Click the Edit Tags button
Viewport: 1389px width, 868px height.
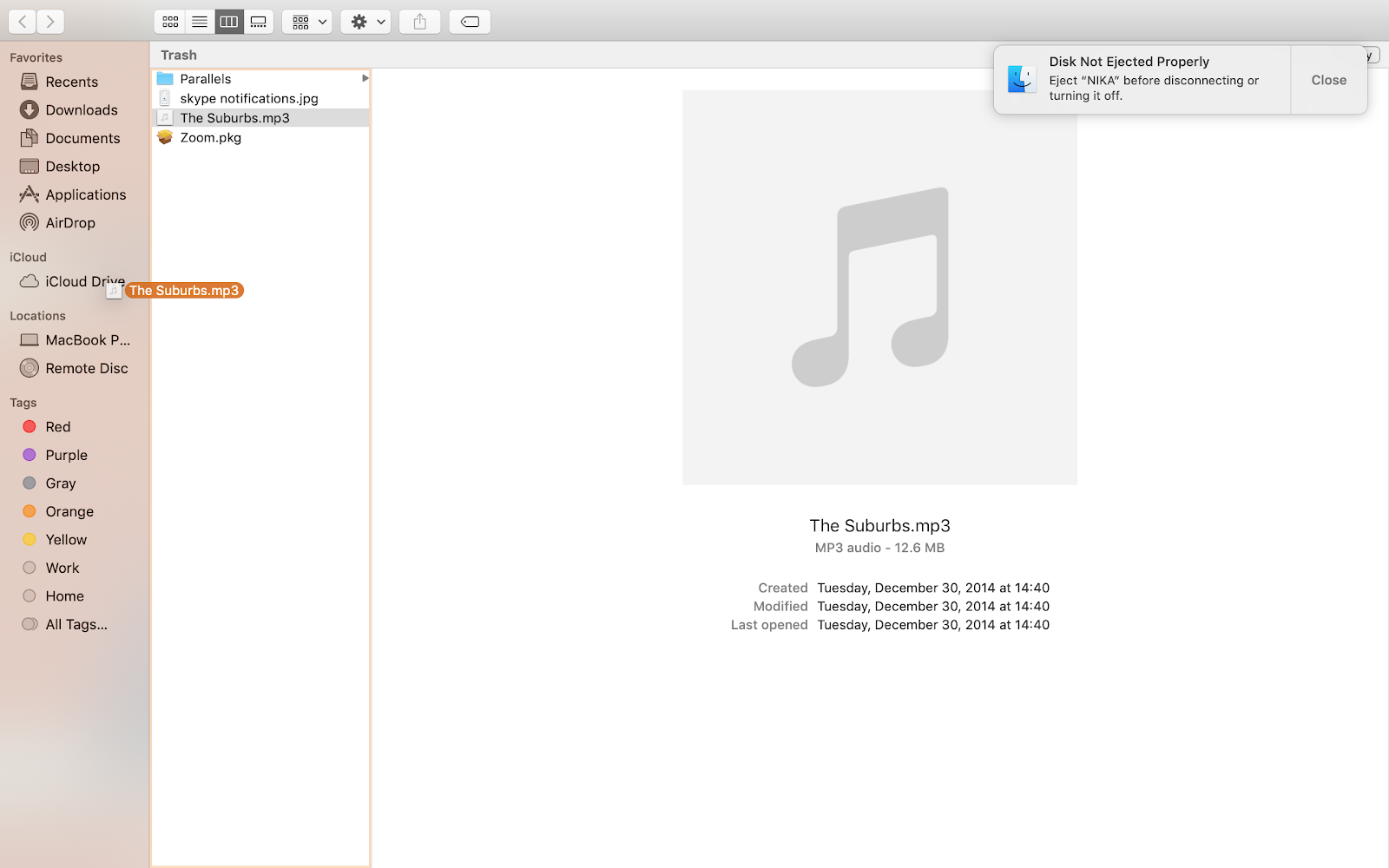tap(470, 22)
